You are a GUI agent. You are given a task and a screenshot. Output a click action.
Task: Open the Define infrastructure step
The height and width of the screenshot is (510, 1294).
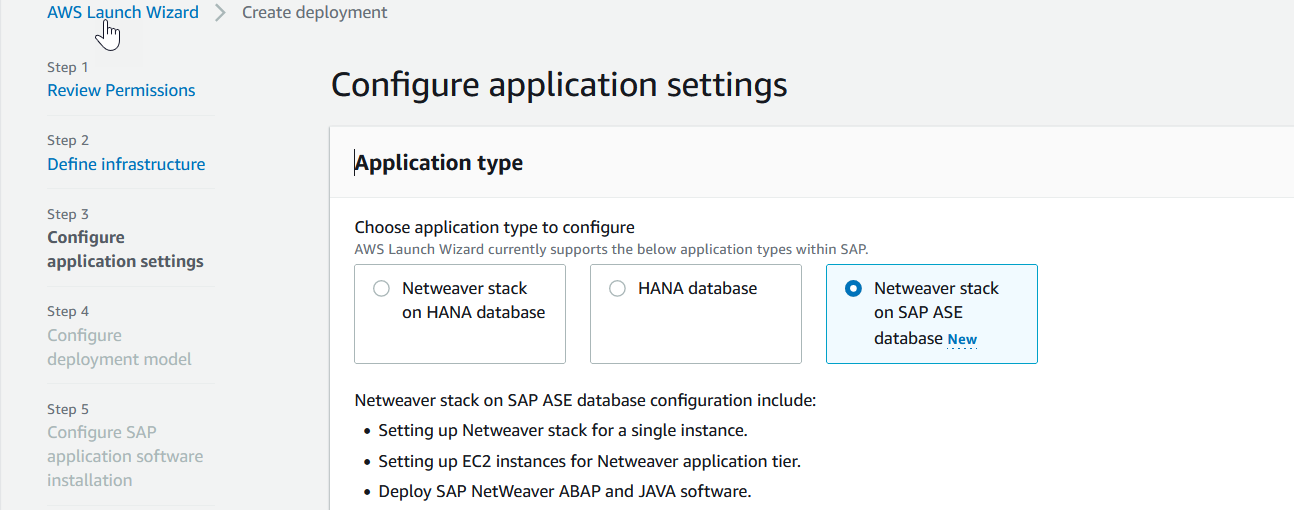126,164
